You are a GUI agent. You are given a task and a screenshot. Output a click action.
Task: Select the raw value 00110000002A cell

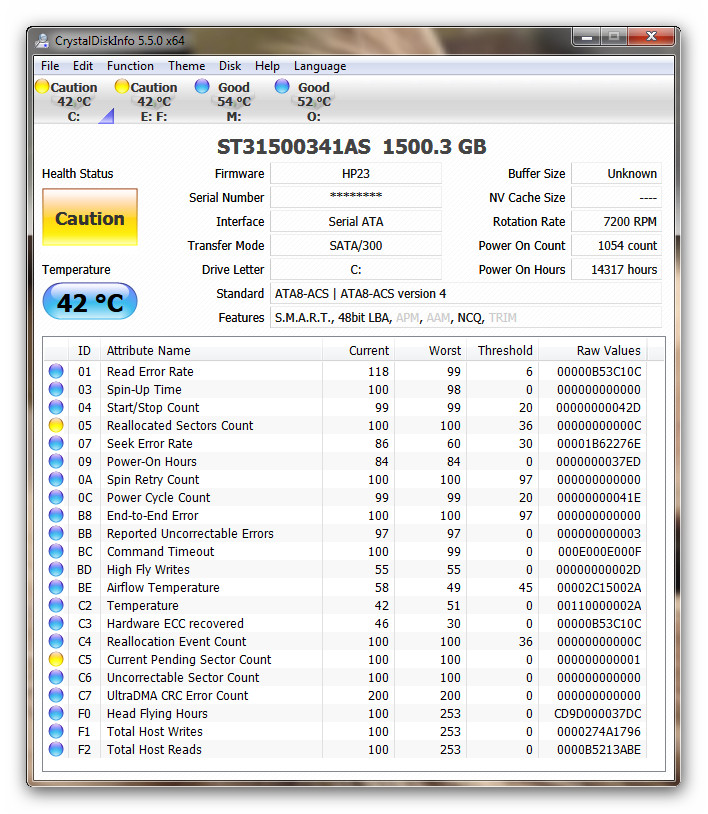click(x=599, y=605)
